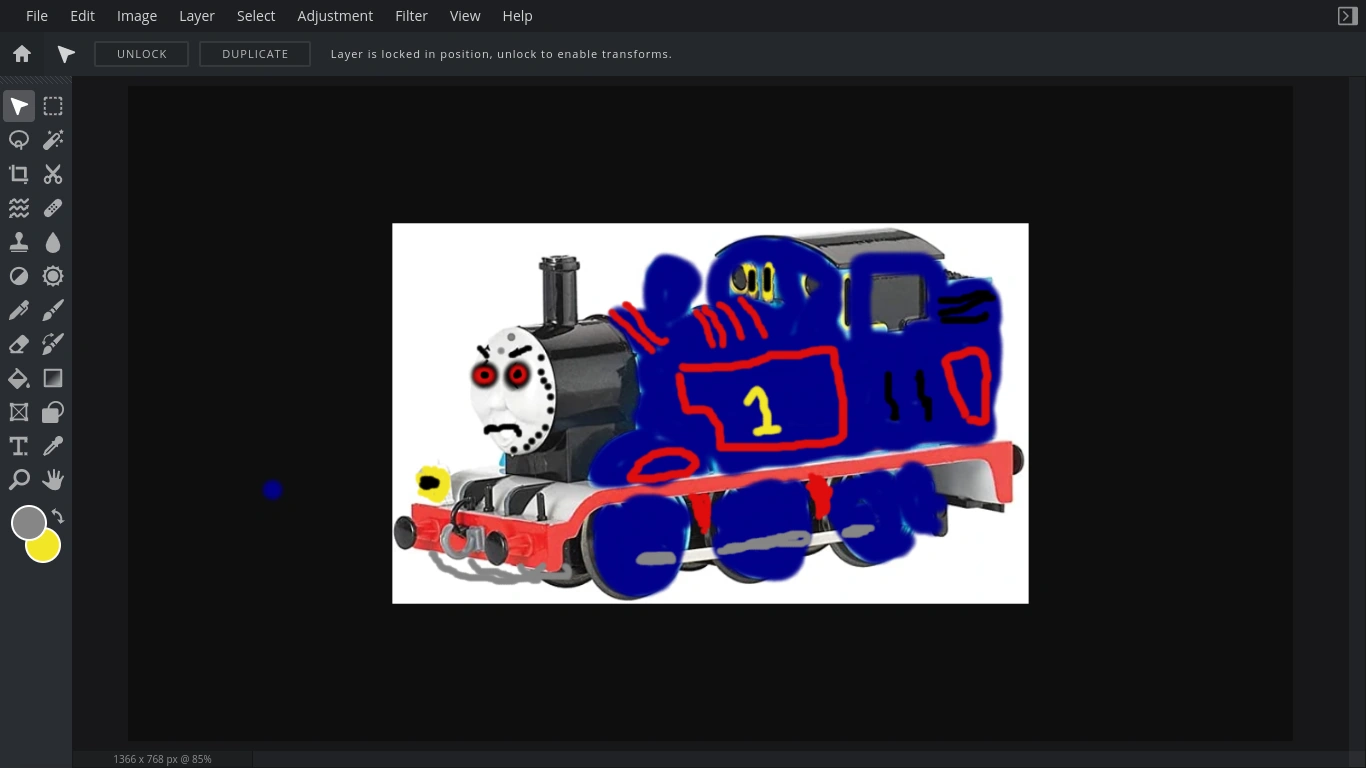
Task: Open the Layer menu
Action: 197,16
